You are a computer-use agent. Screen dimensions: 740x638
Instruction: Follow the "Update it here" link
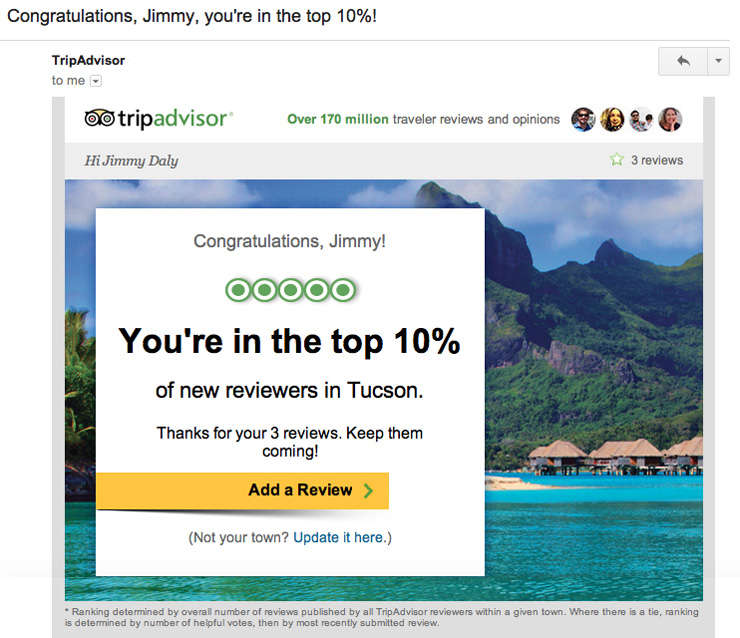coord(338,537)
